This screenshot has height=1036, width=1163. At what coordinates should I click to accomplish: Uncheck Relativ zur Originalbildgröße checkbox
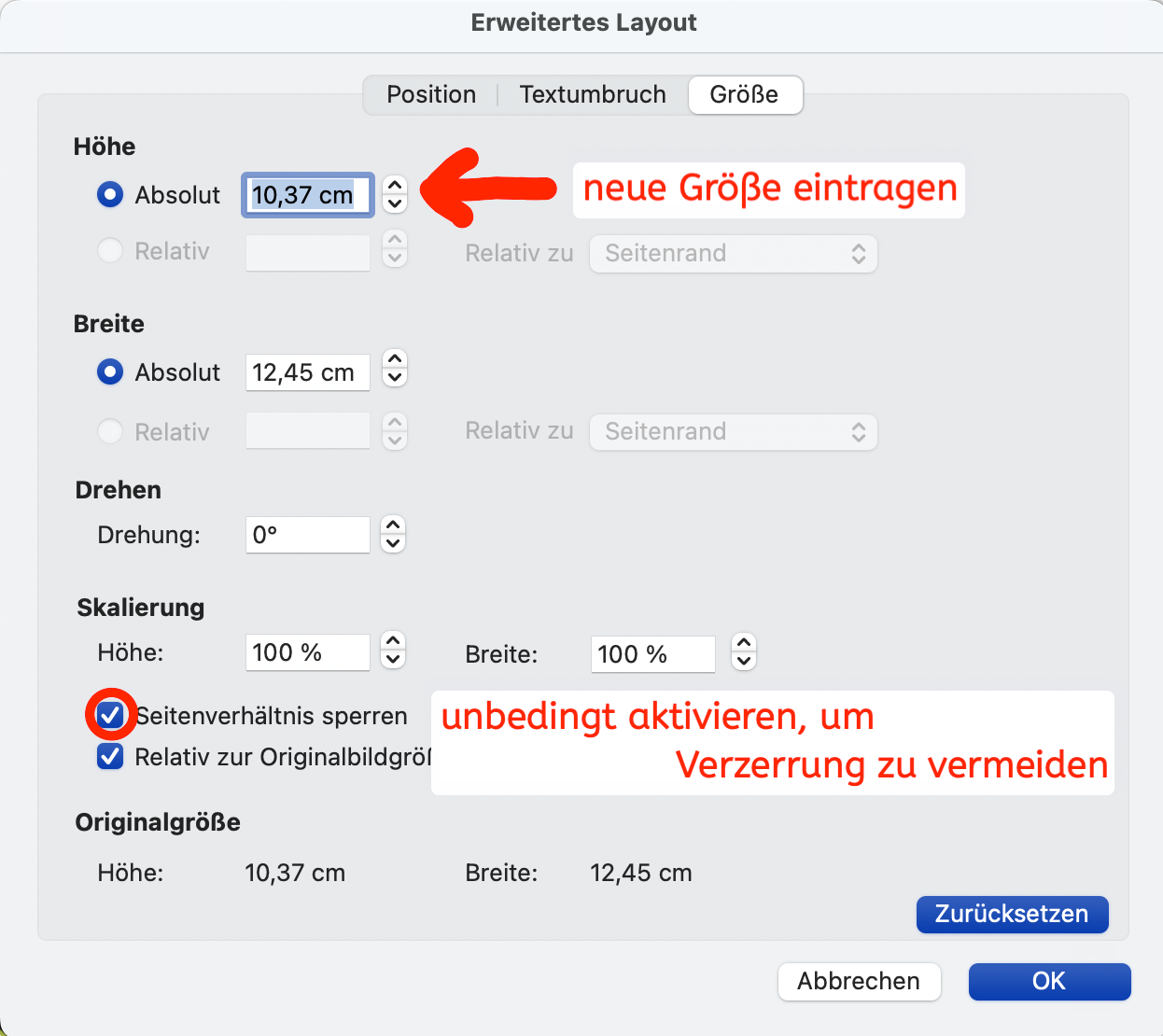click(110, 756)
